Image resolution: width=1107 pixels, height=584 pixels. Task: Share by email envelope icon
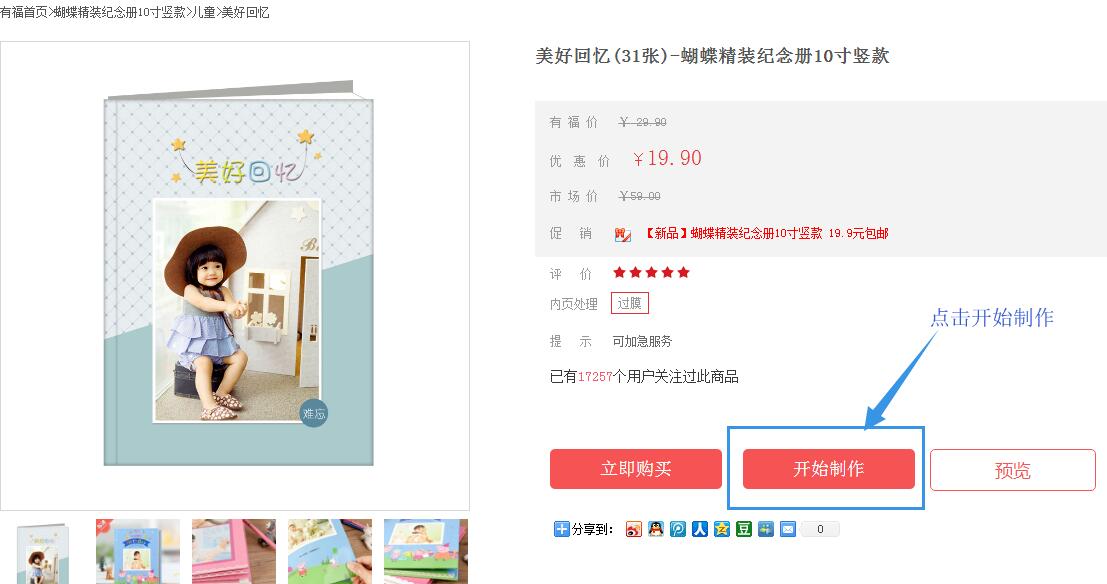(788, 529)
